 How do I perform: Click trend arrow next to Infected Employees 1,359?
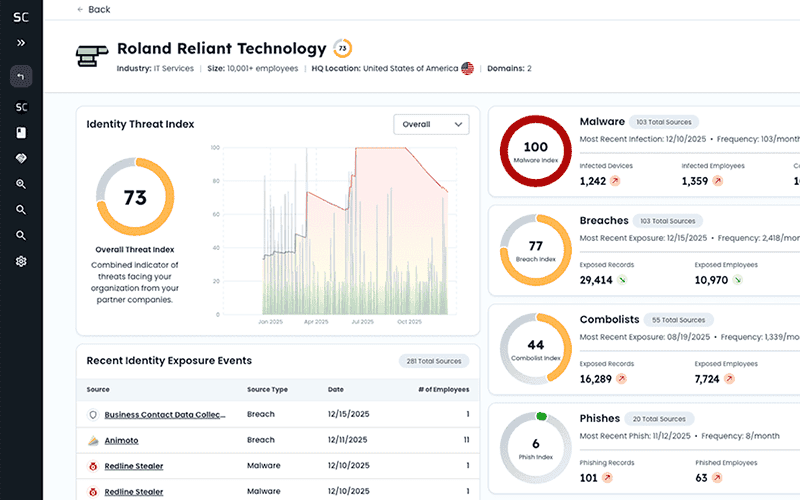[718, 181]
